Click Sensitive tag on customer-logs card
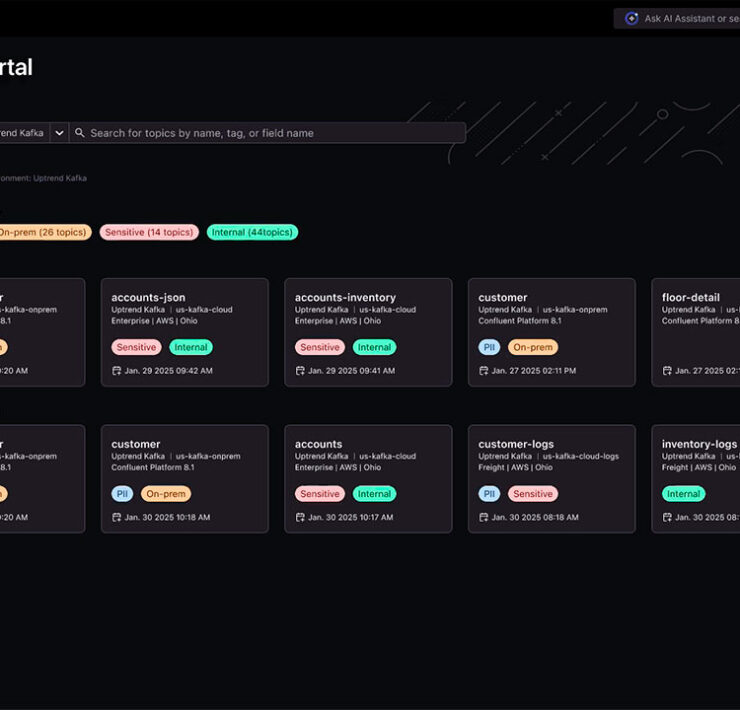Screen dimensions: 740x710 pyautogui.click(x=533, y=494)
